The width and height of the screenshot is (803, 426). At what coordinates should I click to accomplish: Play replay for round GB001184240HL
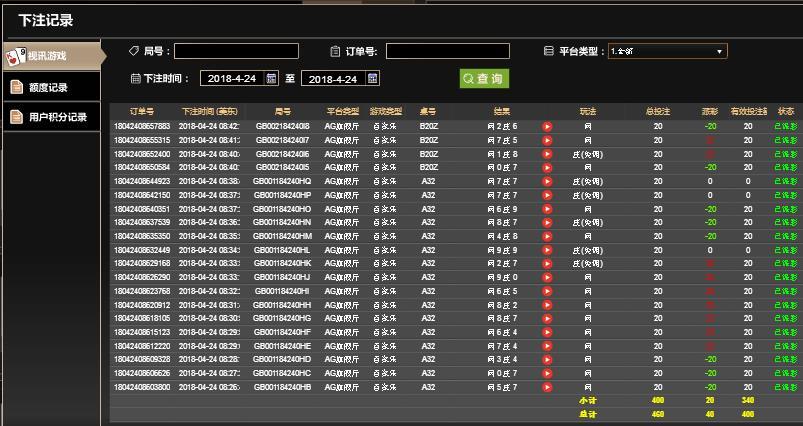point(547,250)
